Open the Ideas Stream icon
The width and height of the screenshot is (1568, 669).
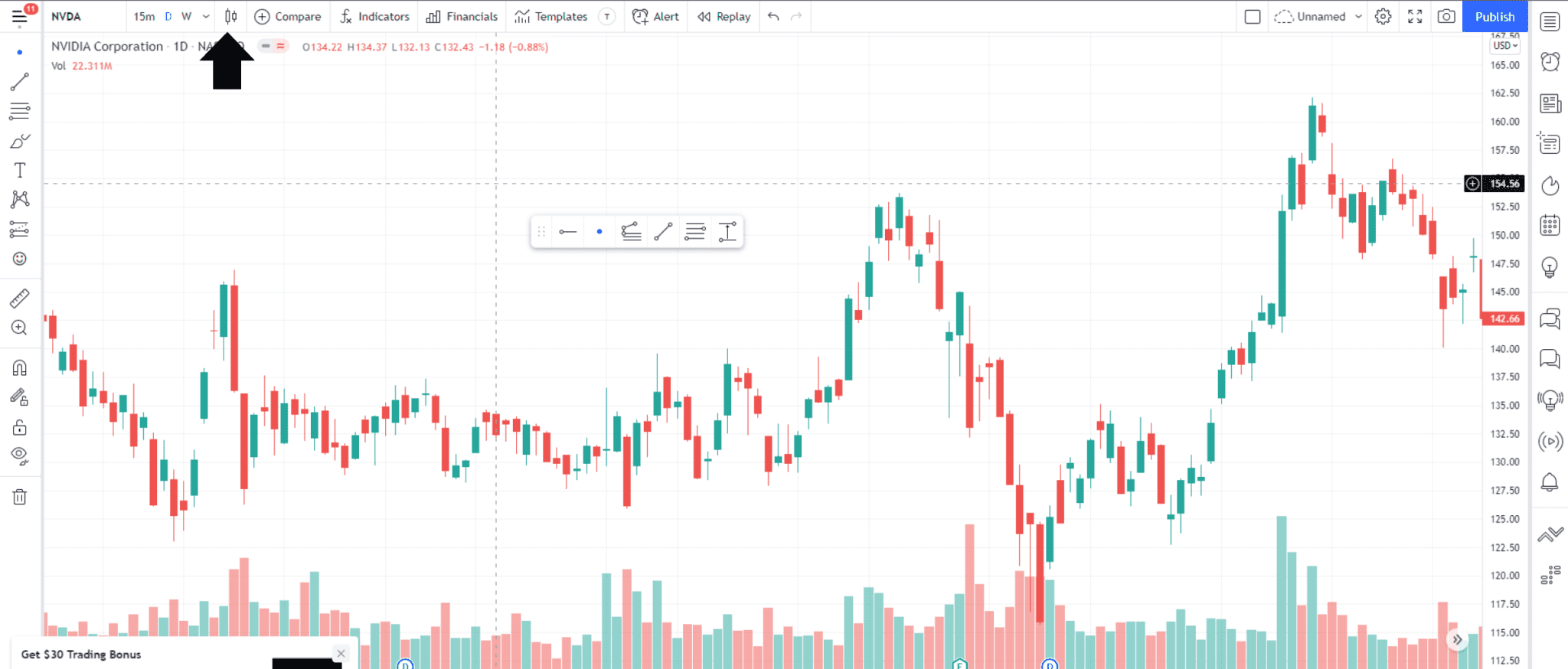1550,400
